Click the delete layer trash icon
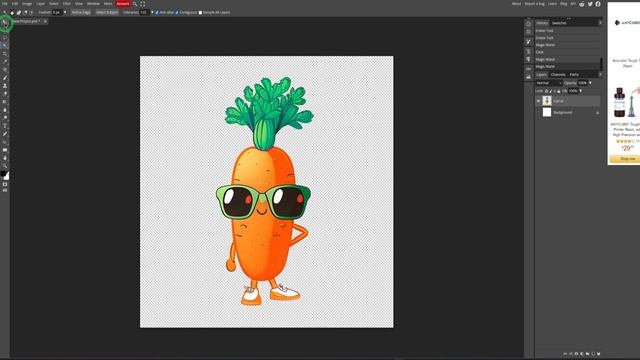Image resolution: width=640 pixels, height=360 pixels. click(598, 354)
